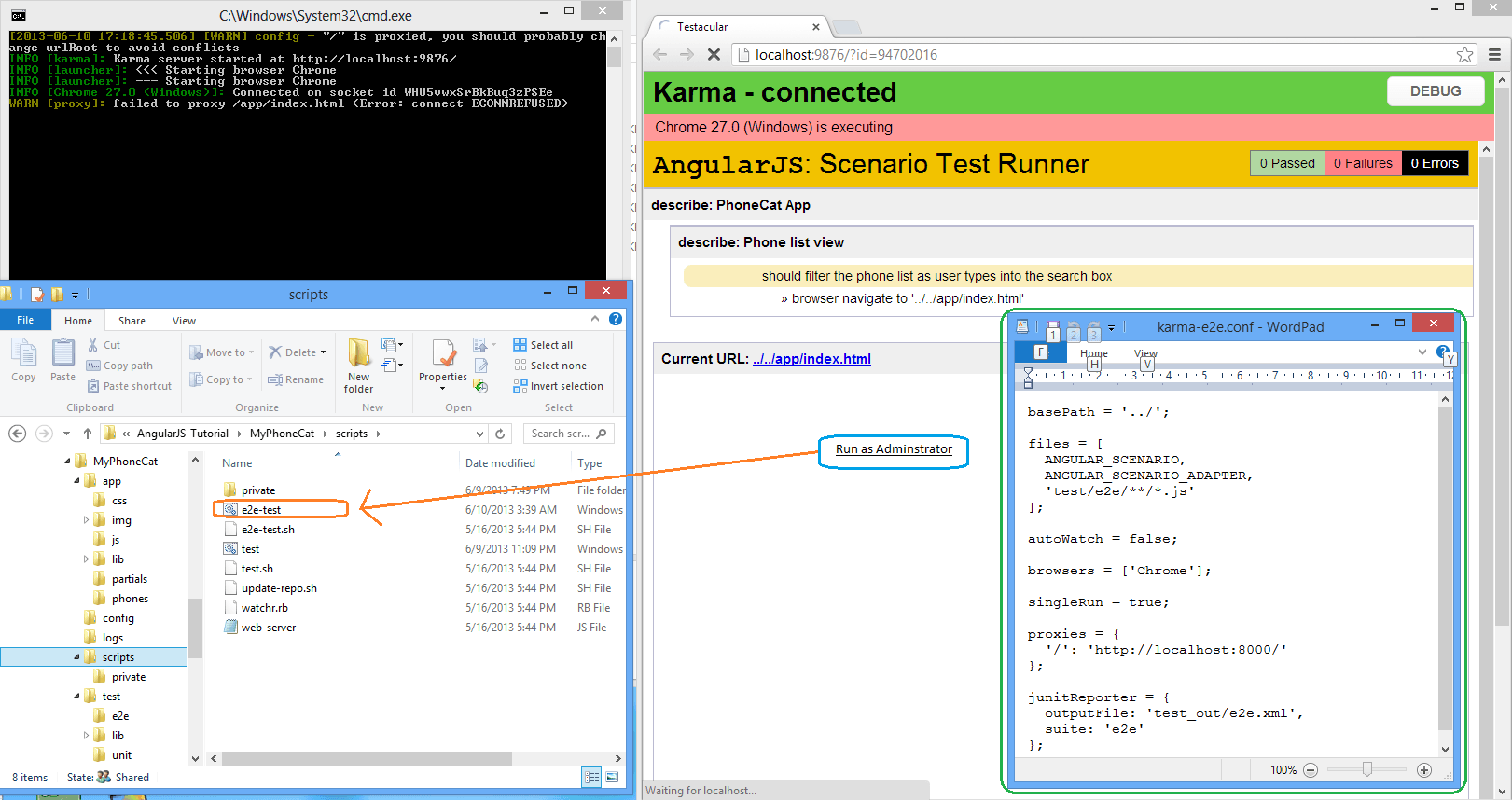Switch to large icons view in Explorer status bar
This screenshot has height=800, width=1512.
(612, 777)
